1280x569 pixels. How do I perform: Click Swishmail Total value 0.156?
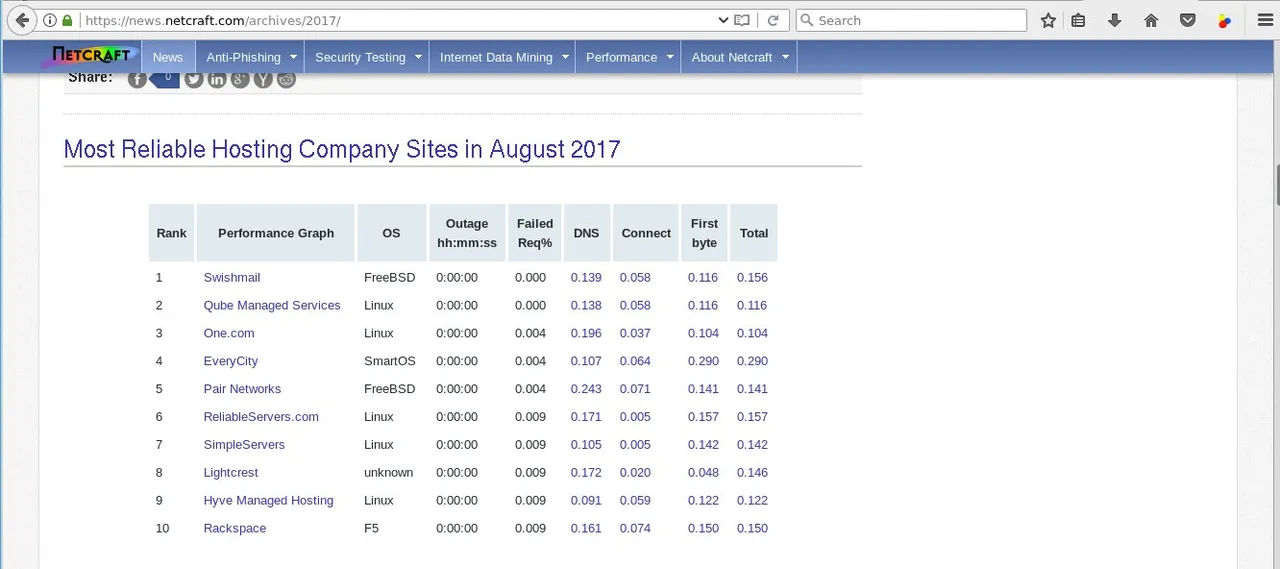pos(752,277)
